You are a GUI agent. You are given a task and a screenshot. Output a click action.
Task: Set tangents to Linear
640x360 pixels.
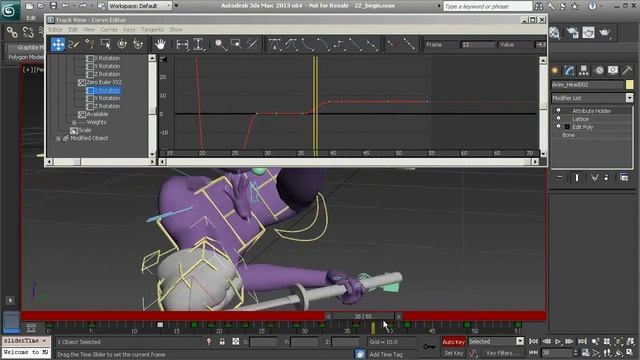(355, 44)
